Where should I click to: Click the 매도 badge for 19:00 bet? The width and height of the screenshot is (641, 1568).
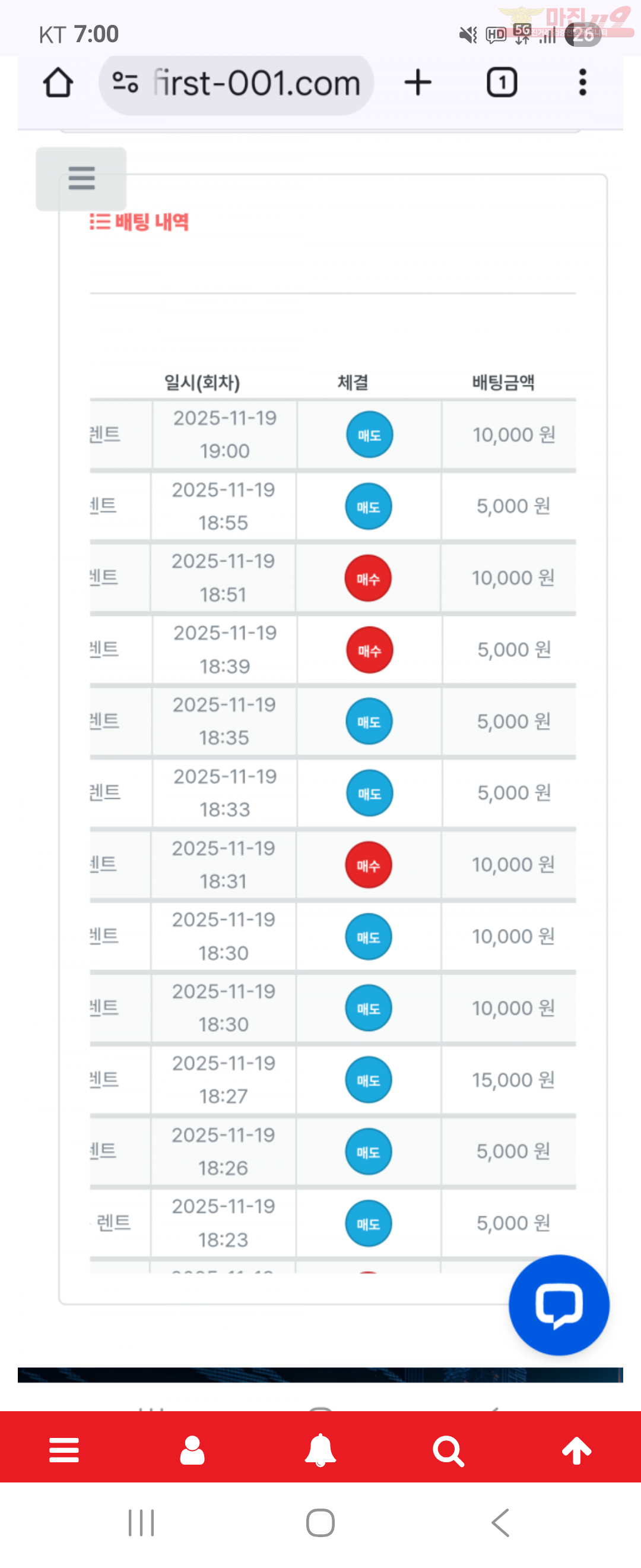point(369,435)
